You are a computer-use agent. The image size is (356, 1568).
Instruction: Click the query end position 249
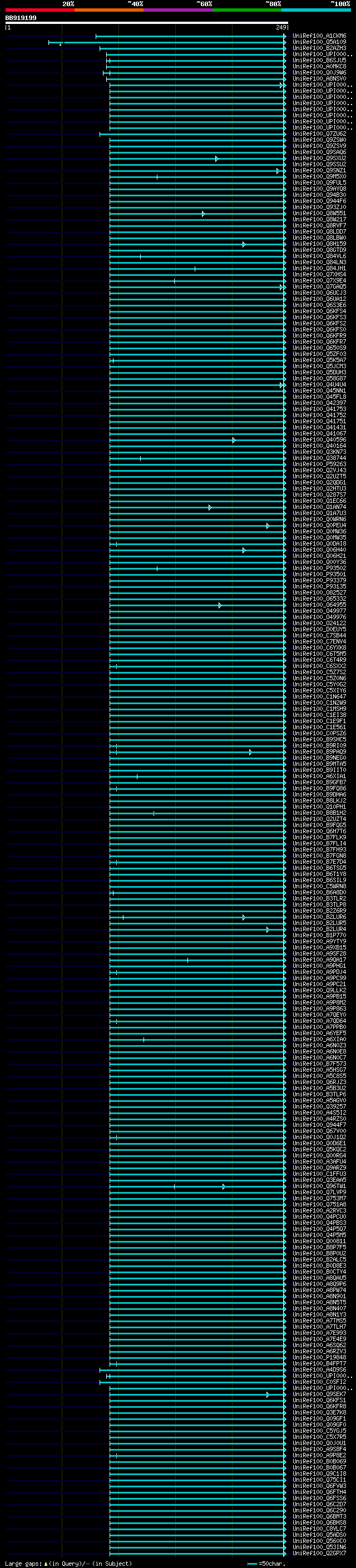[x=281, y=27]
